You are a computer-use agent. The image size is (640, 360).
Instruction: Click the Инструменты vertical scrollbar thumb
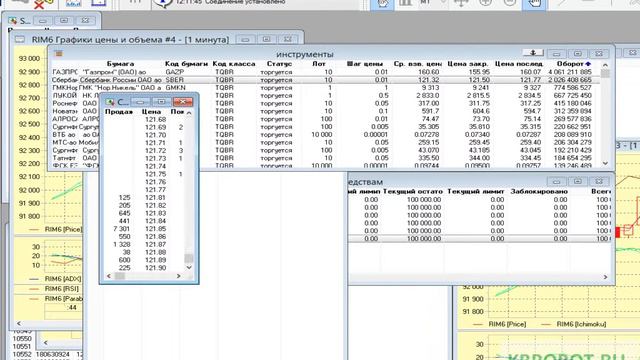point(605,73)
